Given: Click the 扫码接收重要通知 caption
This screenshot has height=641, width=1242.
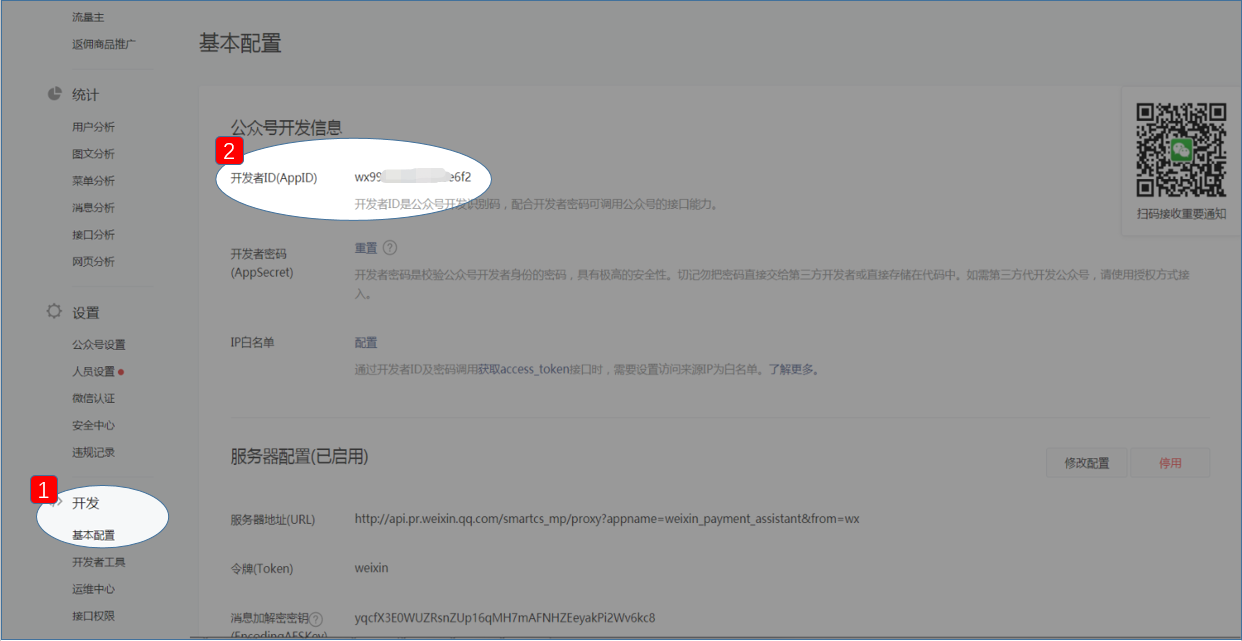Looking at the screenshot, I should (1181, 214).
